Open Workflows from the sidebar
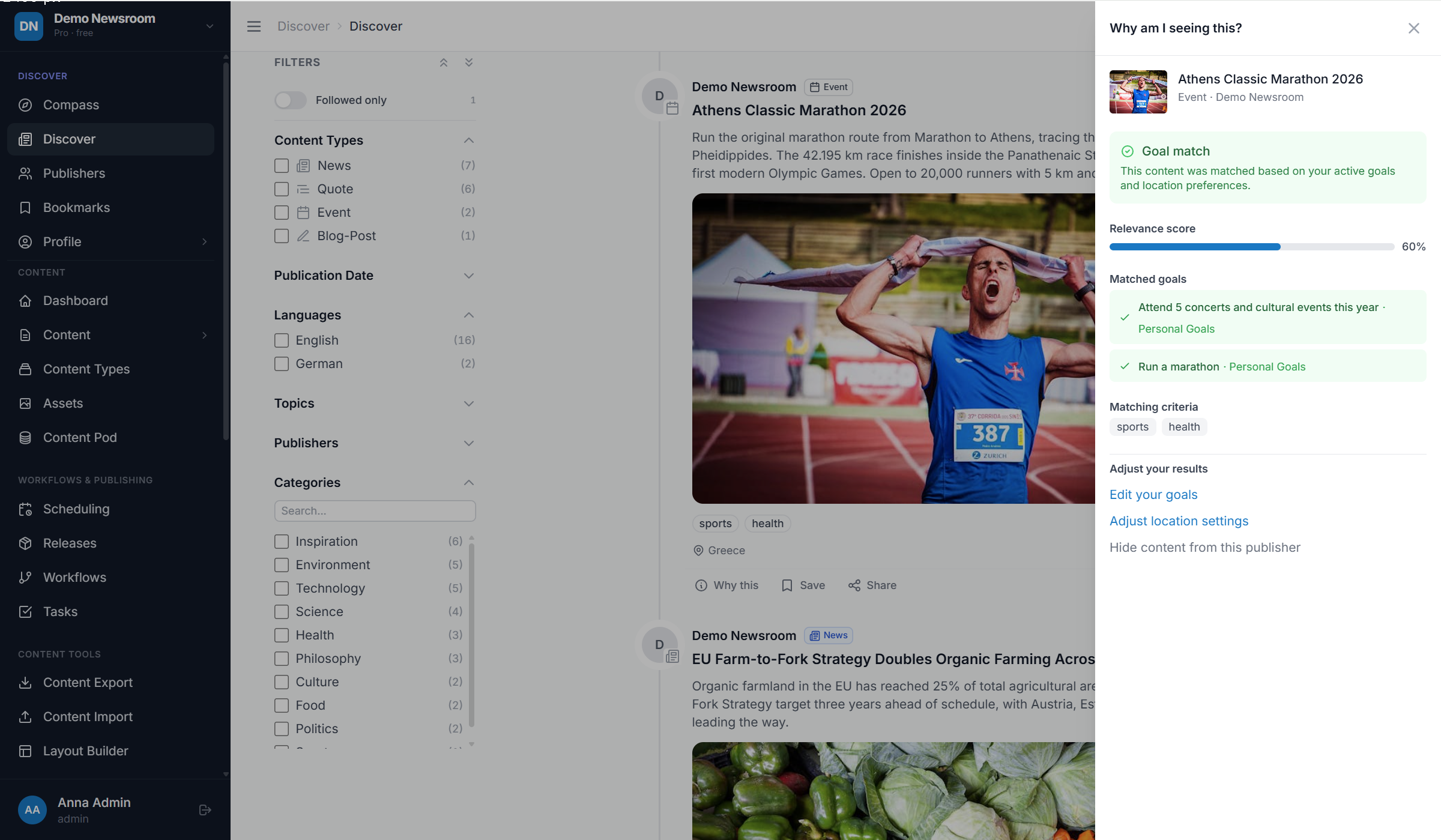Viewport: 1441px width, 840px height. pyautogui.click(x=111, y=578)
